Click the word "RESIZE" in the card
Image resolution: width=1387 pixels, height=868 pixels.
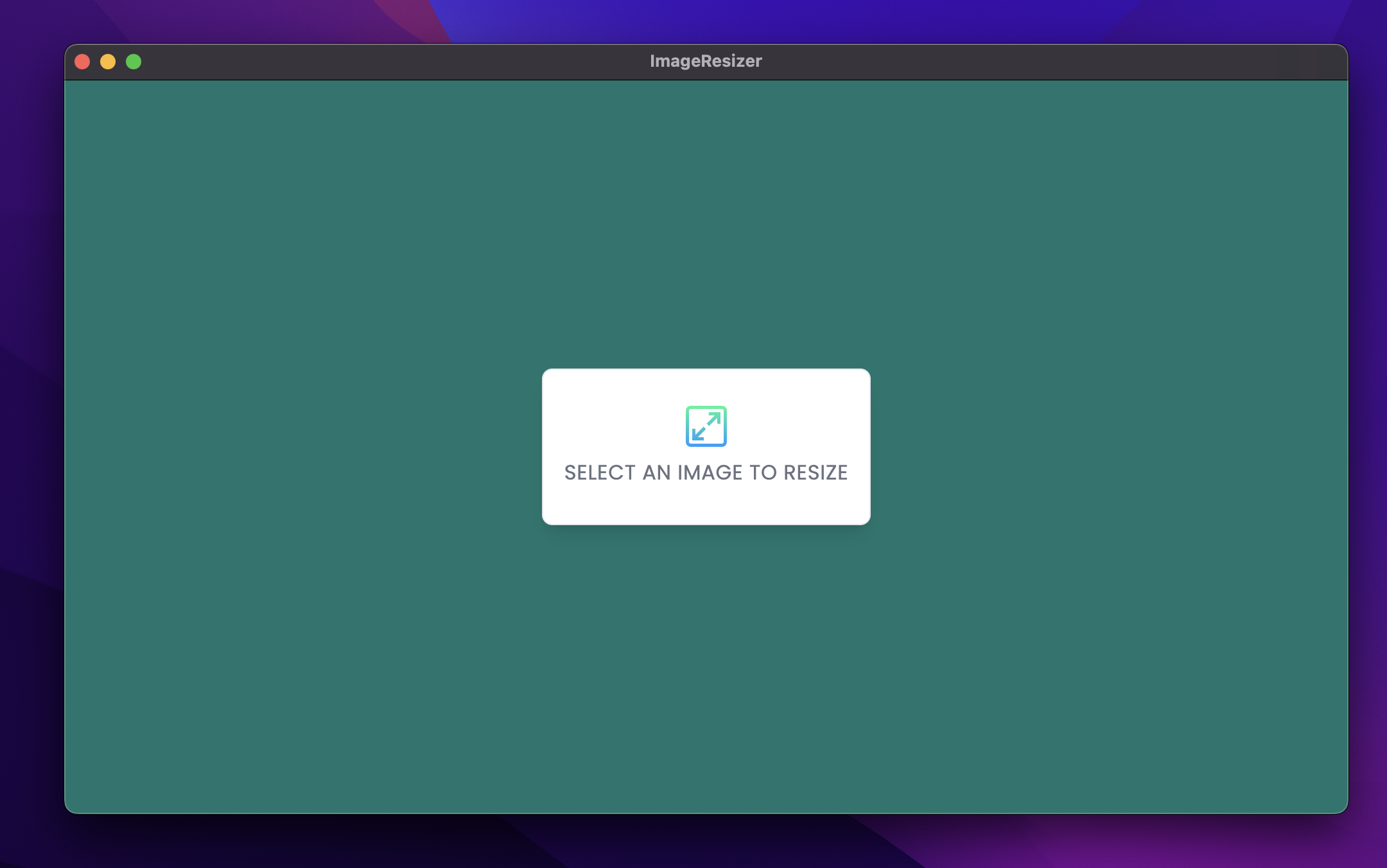click(816, 473)
